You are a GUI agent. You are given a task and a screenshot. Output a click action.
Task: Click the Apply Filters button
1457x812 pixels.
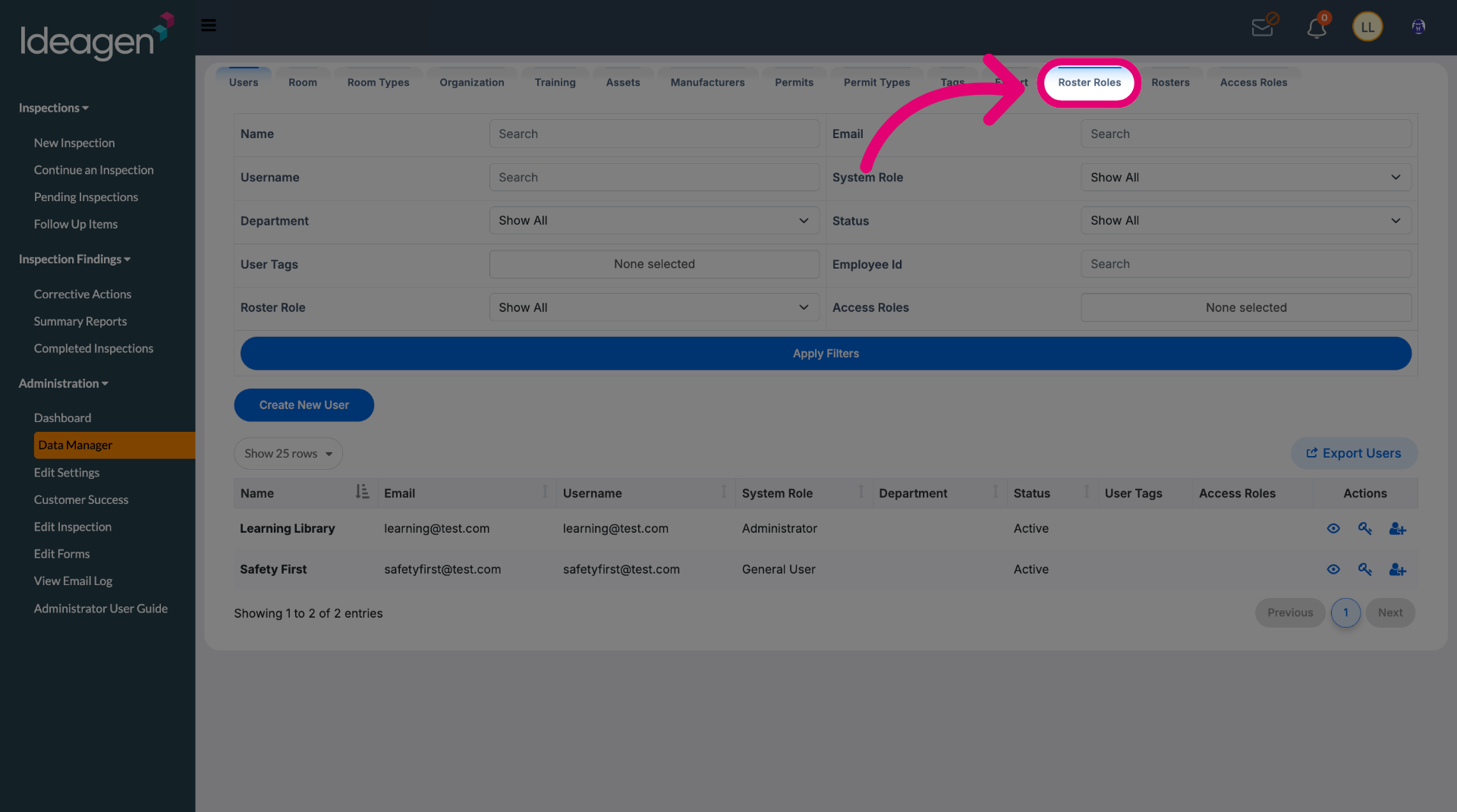pos(826,354)
